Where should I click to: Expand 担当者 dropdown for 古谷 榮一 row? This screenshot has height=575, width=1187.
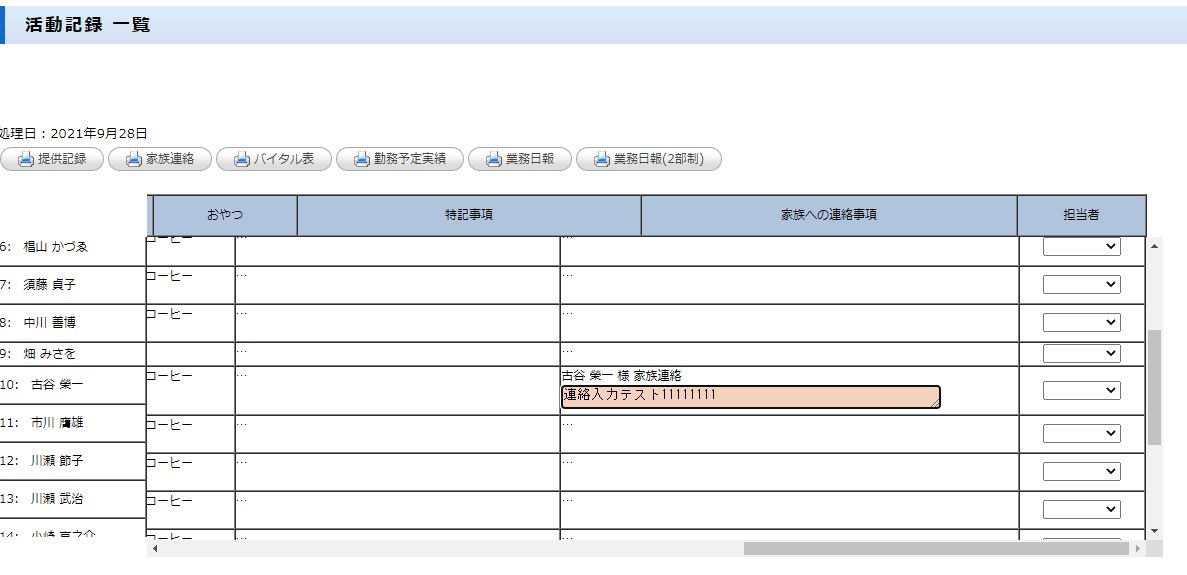tap(1081, 391)
